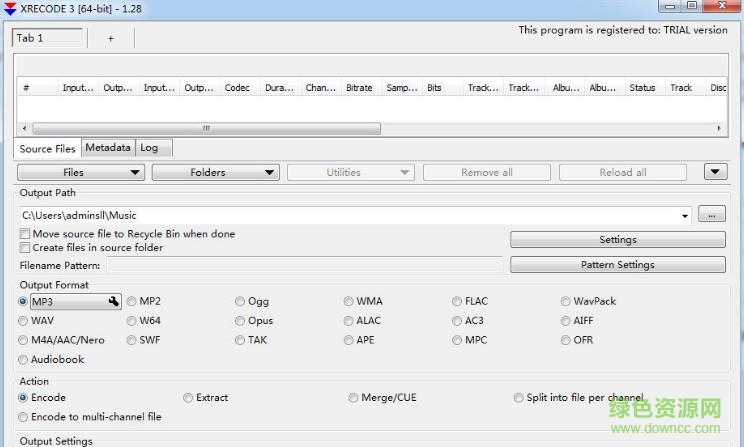Open the Utilities dropdown

point(351,172)
